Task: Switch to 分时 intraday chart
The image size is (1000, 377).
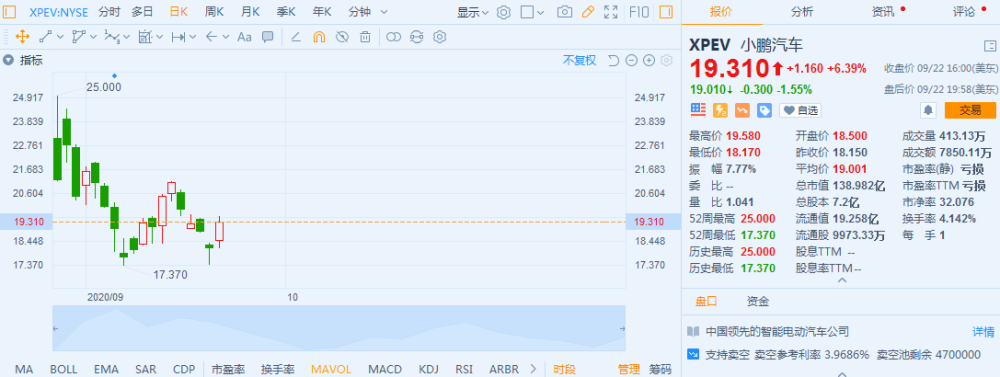Action: click(x=109, y=11)
